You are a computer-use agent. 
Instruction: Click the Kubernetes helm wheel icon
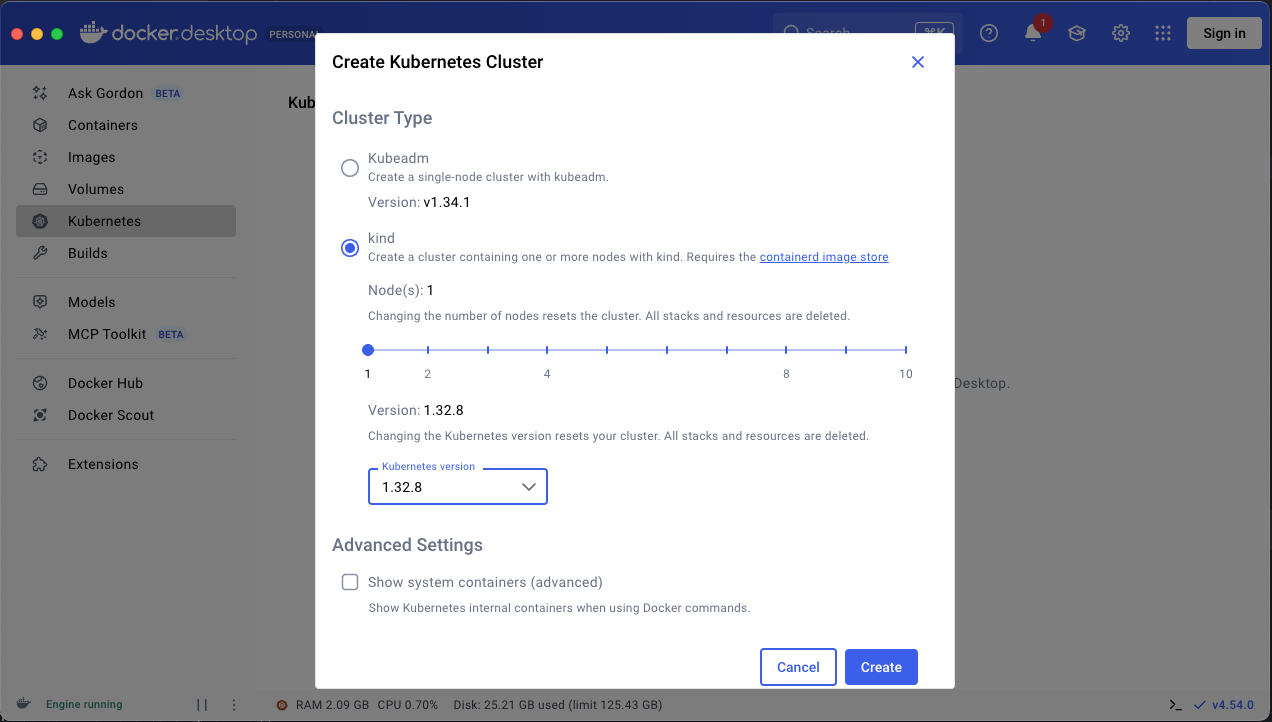[40, 221]
